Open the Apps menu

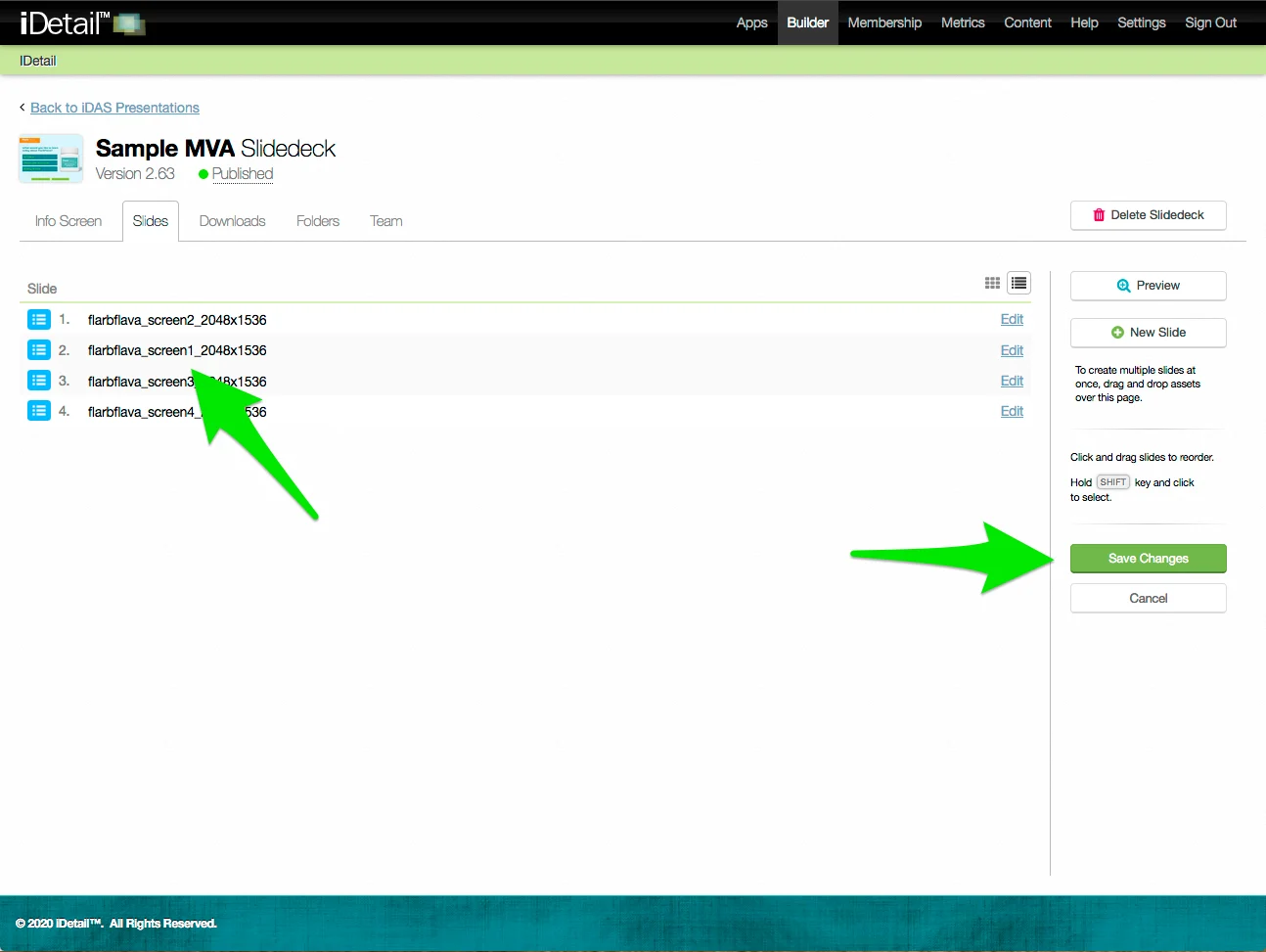coord(751,23)
